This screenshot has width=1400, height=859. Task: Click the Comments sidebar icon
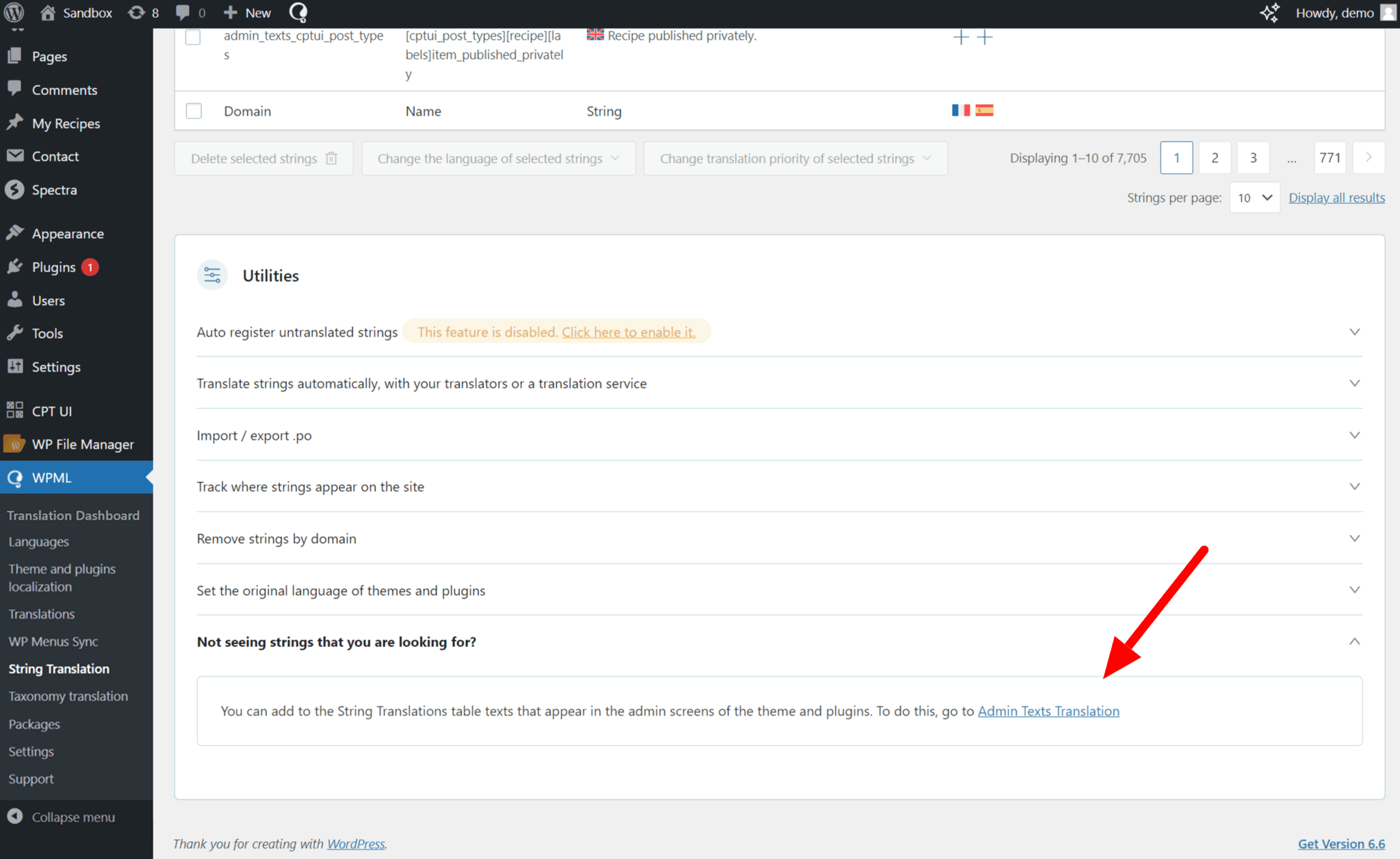tap(15, 89)
